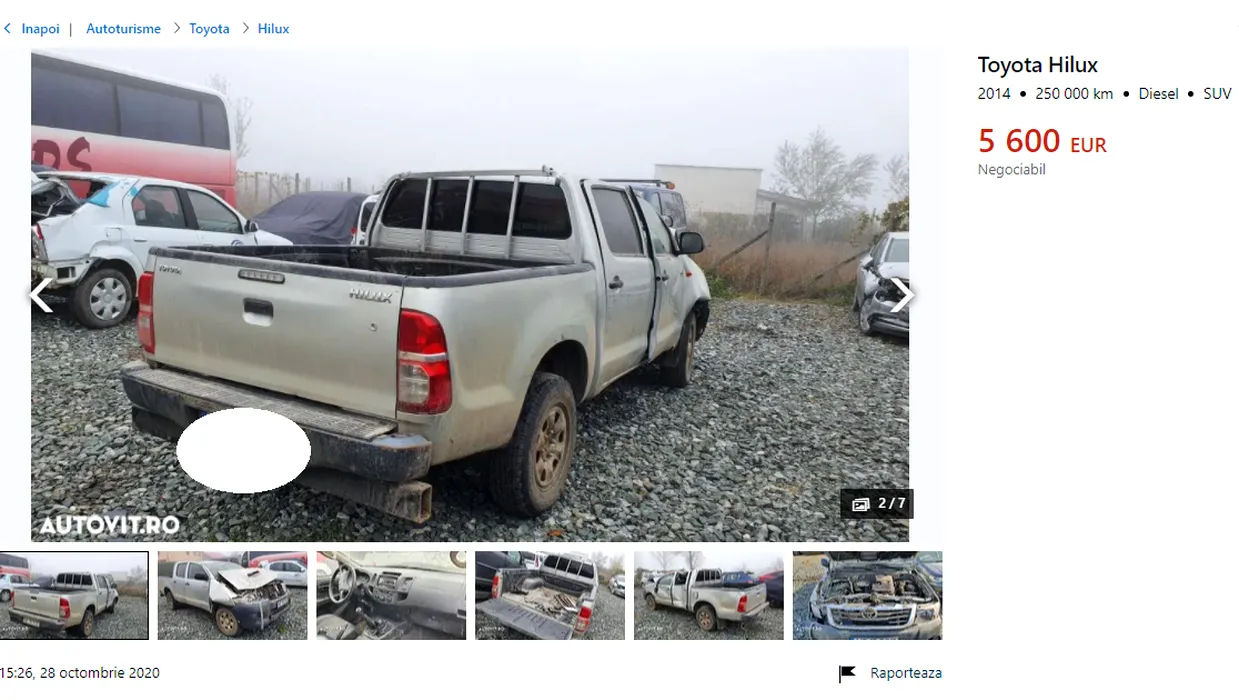Select the open cargo bed thumbnail
Viewport: 1239px width, 700px height.
(550, 596)
